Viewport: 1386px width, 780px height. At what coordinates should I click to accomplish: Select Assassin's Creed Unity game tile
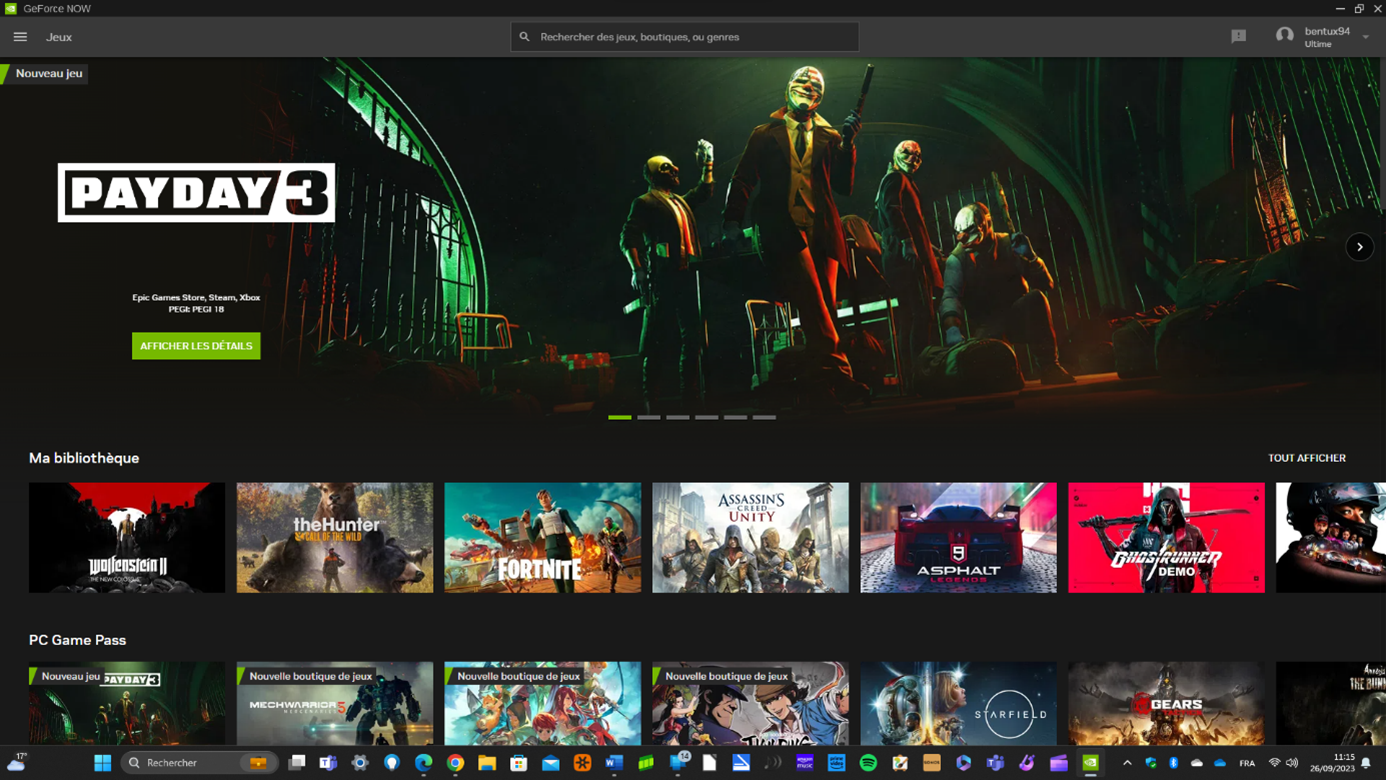(x=750, y=538)
